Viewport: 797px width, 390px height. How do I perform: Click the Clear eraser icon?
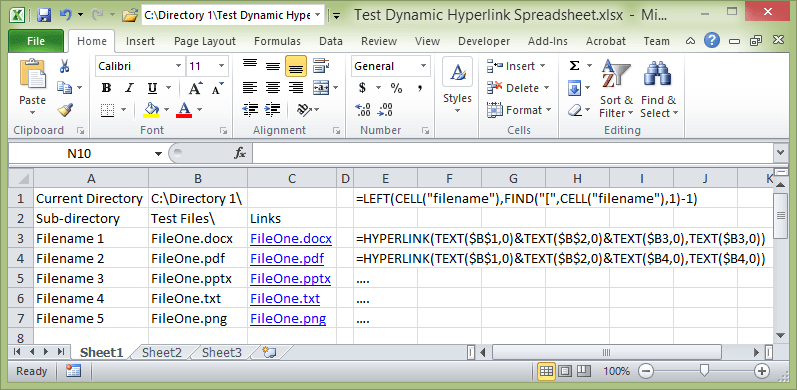click(574, 110)
